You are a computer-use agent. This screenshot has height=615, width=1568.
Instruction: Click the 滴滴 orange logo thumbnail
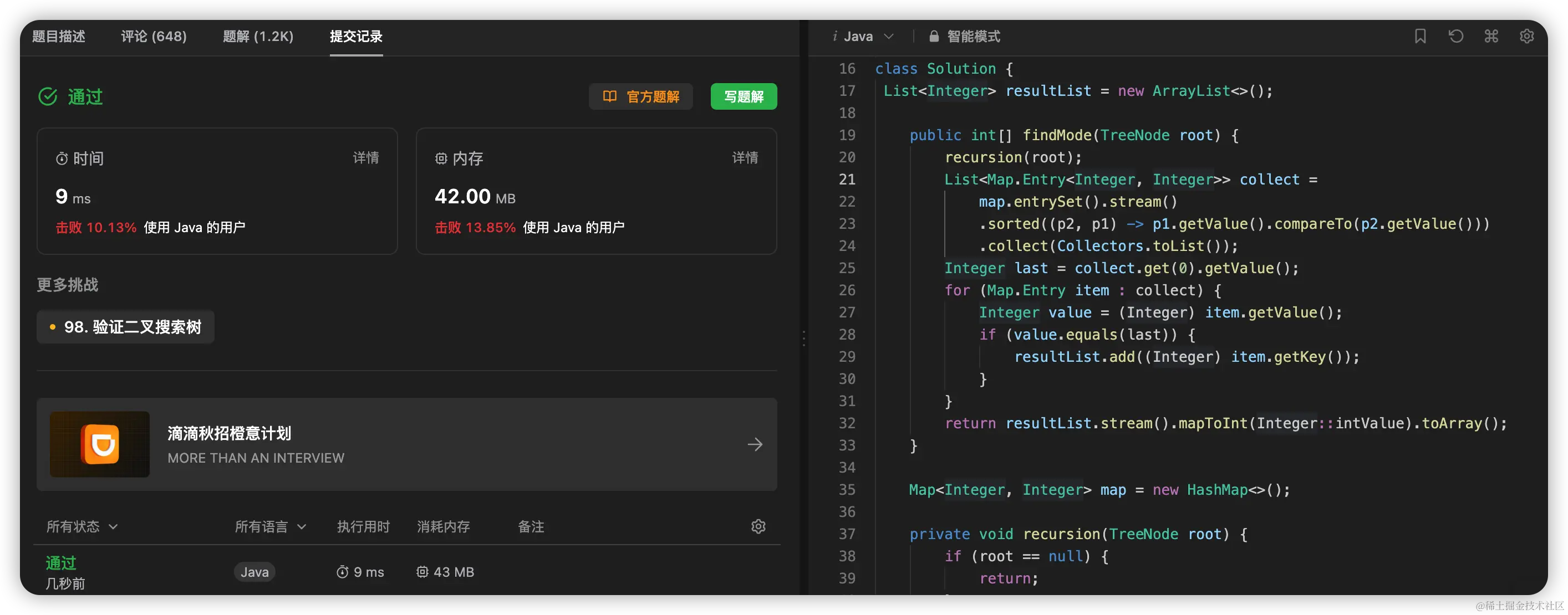coord(100,445)
